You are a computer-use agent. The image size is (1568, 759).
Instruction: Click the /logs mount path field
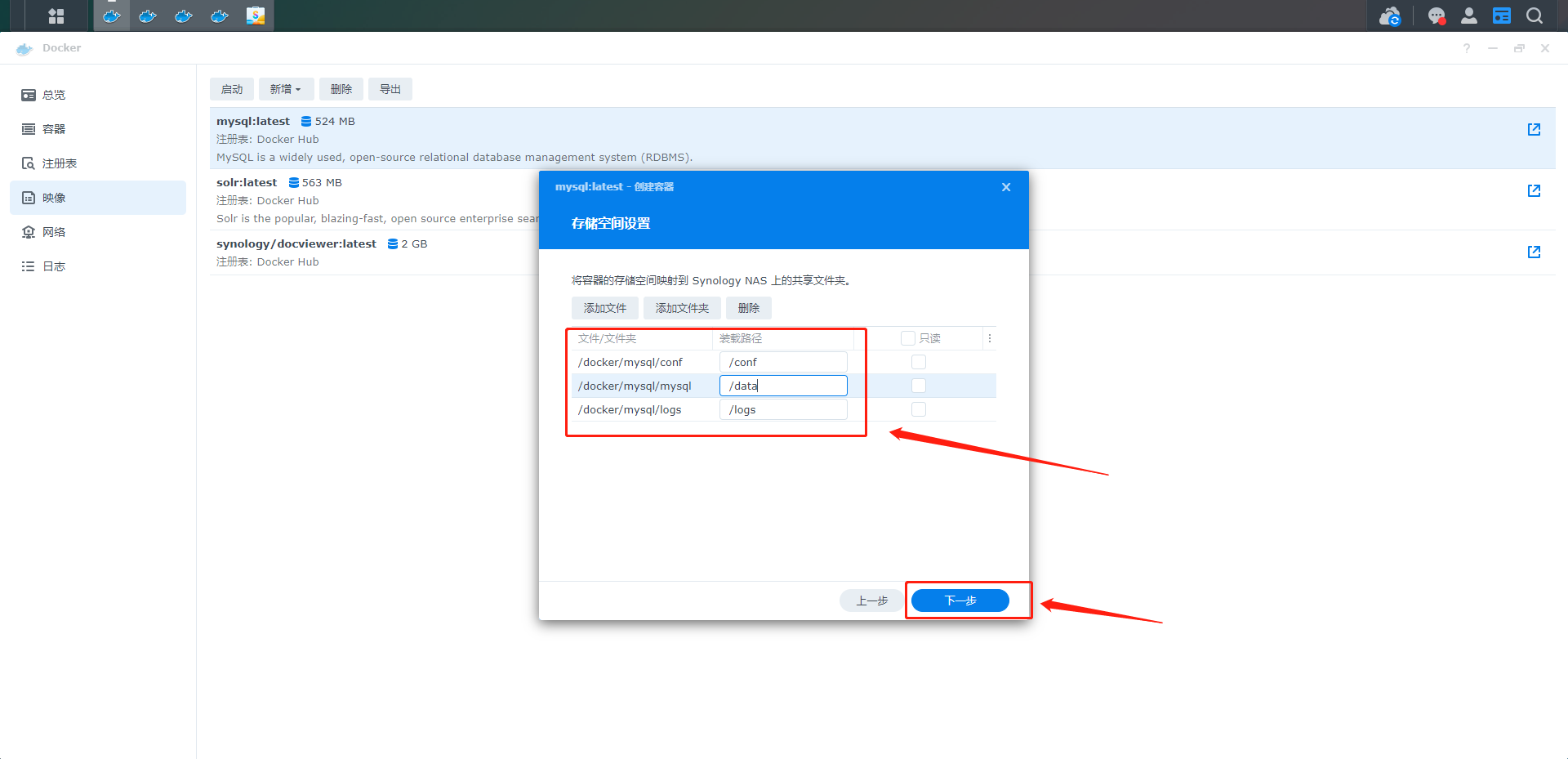click(x=783, y=409)
